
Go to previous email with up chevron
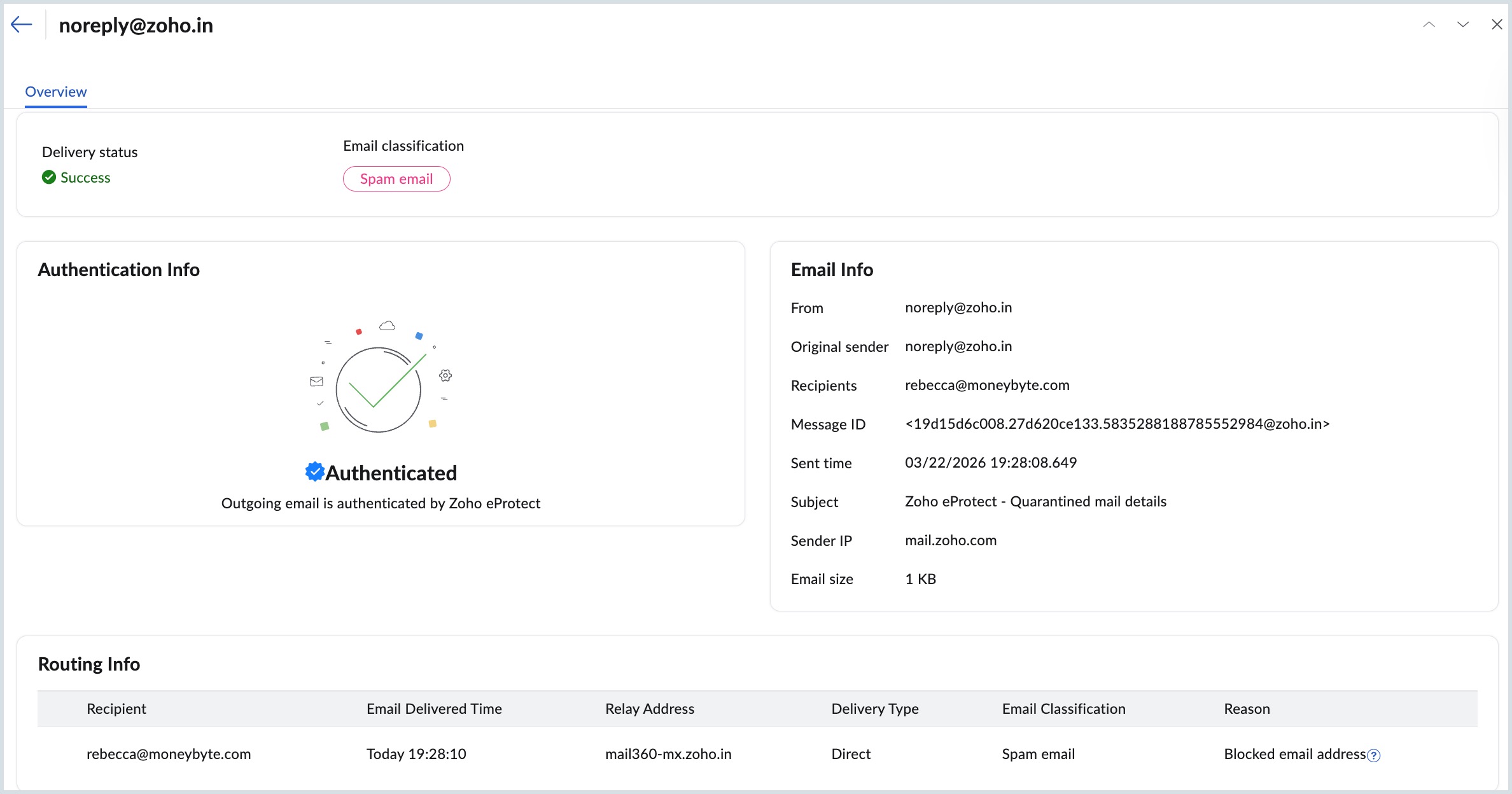(1429, 25)
